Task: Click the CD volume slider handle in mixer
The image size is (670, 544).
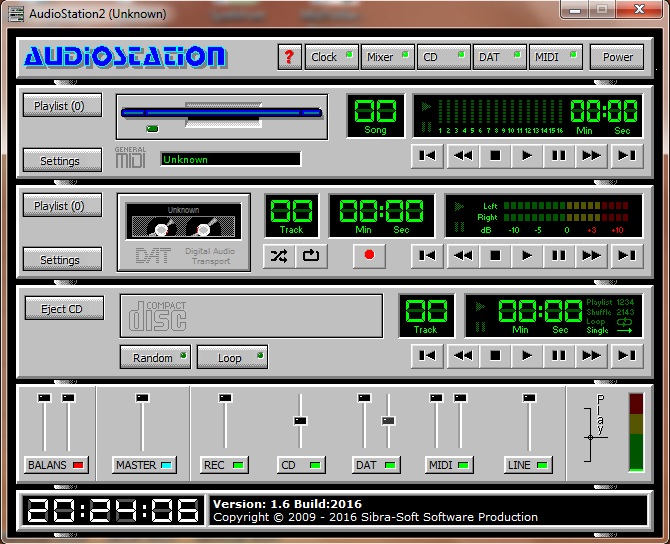Action: pyautogui.click(x=299, y=421)
